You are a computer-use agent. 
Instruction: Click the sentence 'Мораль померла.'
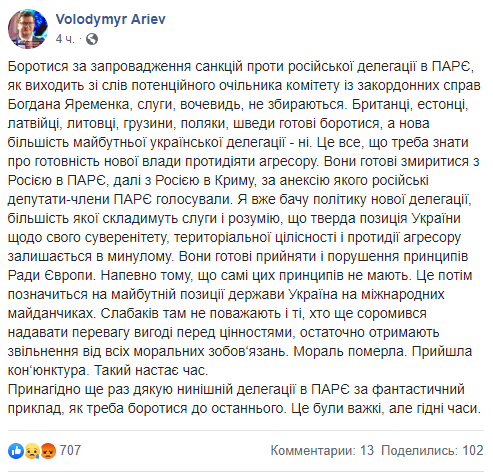coord(350,351)
